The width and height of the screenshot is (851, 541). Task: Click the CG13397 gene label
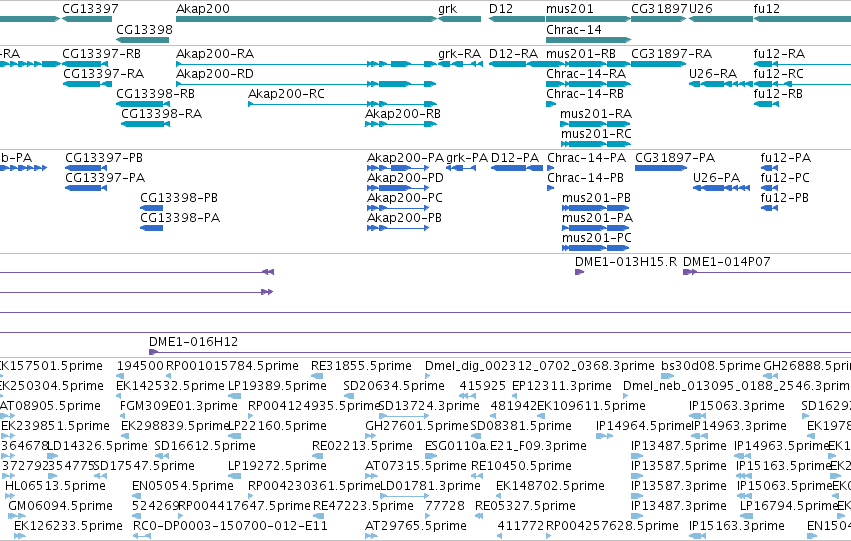[x=90, y=9]
